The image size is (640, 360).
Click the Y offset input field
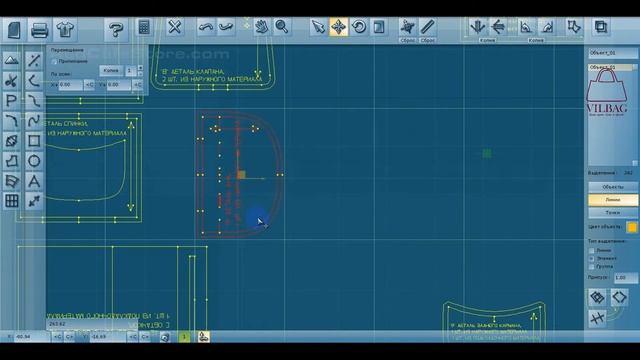point(119,85)
